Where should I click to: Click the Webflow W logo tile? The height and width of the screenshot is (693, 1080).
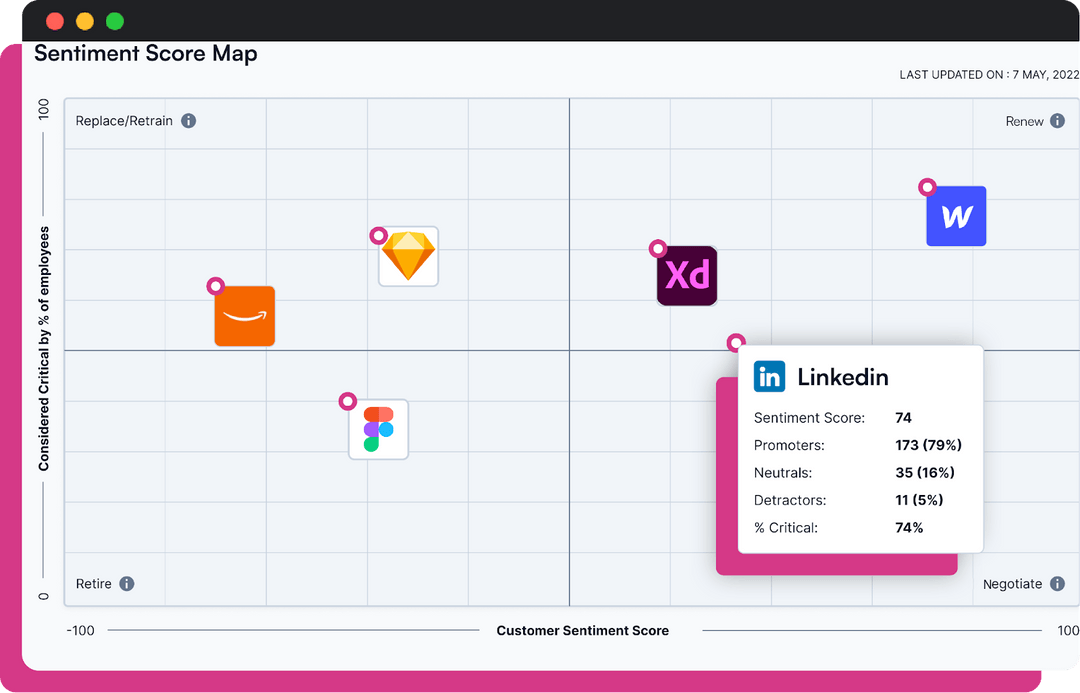[x=956, y=216]
